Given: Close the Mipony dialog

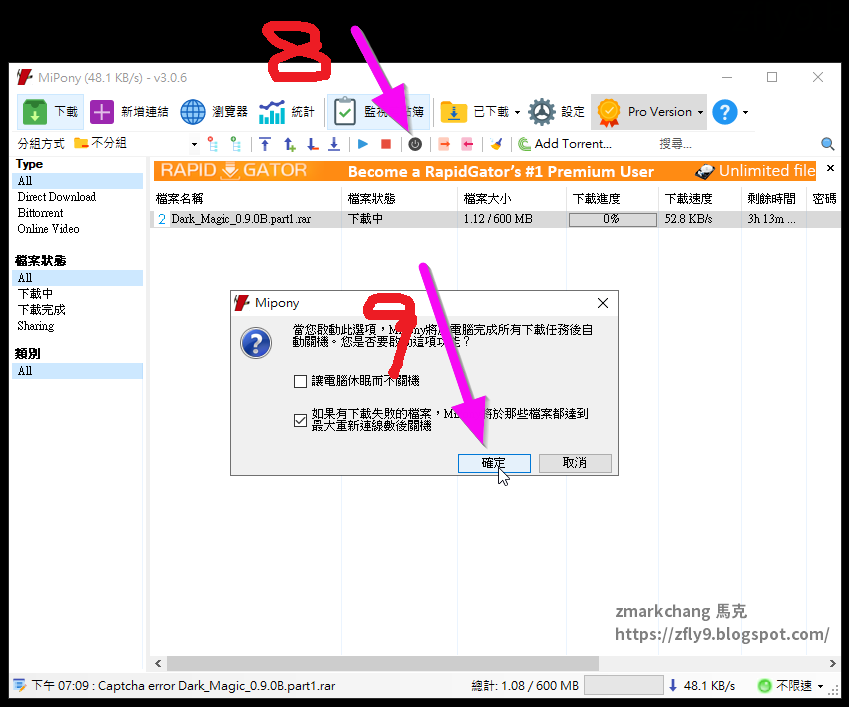Looking at the screenshot, I should coord(603,303).
